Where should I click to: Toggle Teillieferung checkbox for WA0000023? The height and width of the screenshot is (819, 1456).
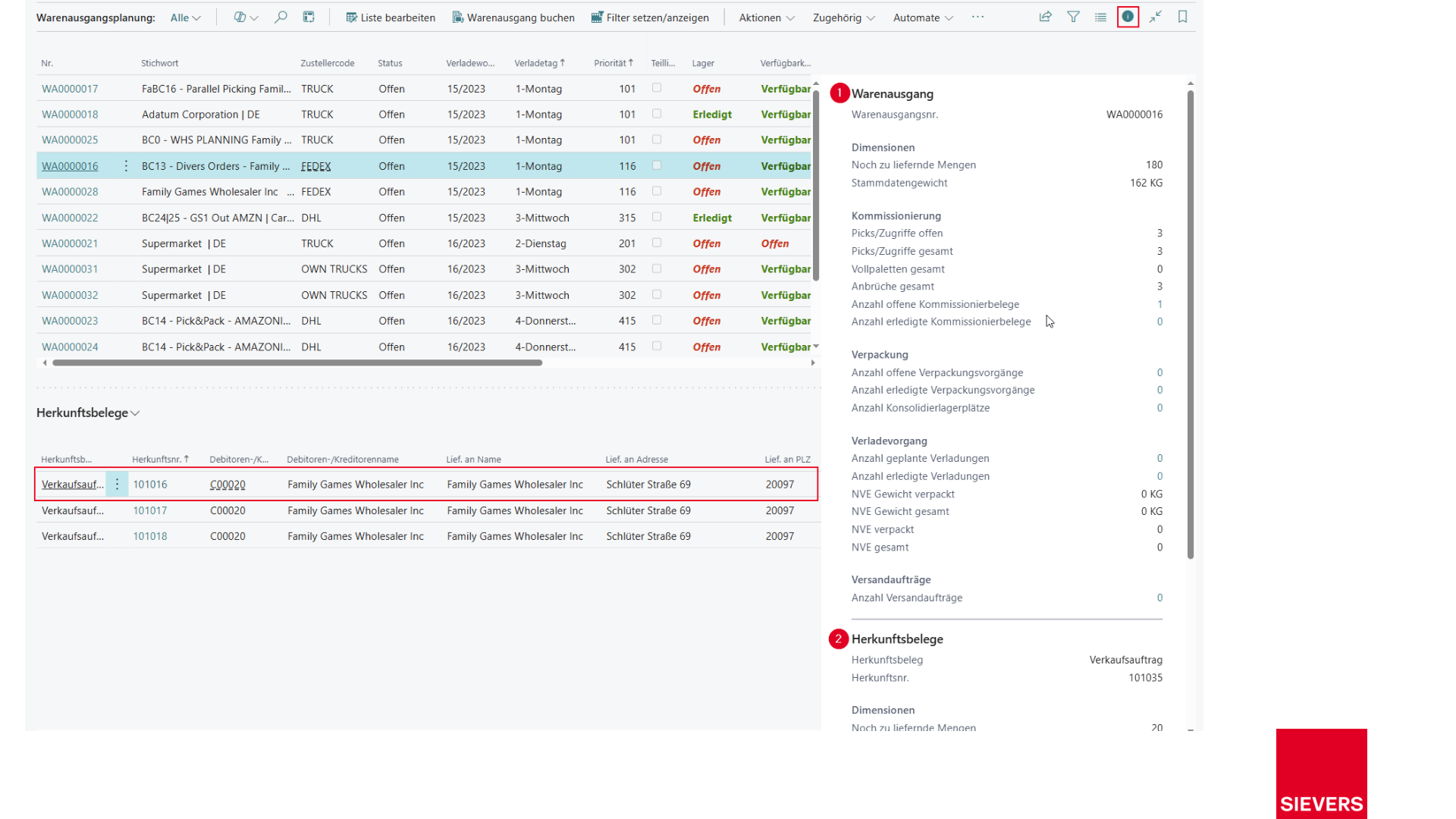pos(657,320)
